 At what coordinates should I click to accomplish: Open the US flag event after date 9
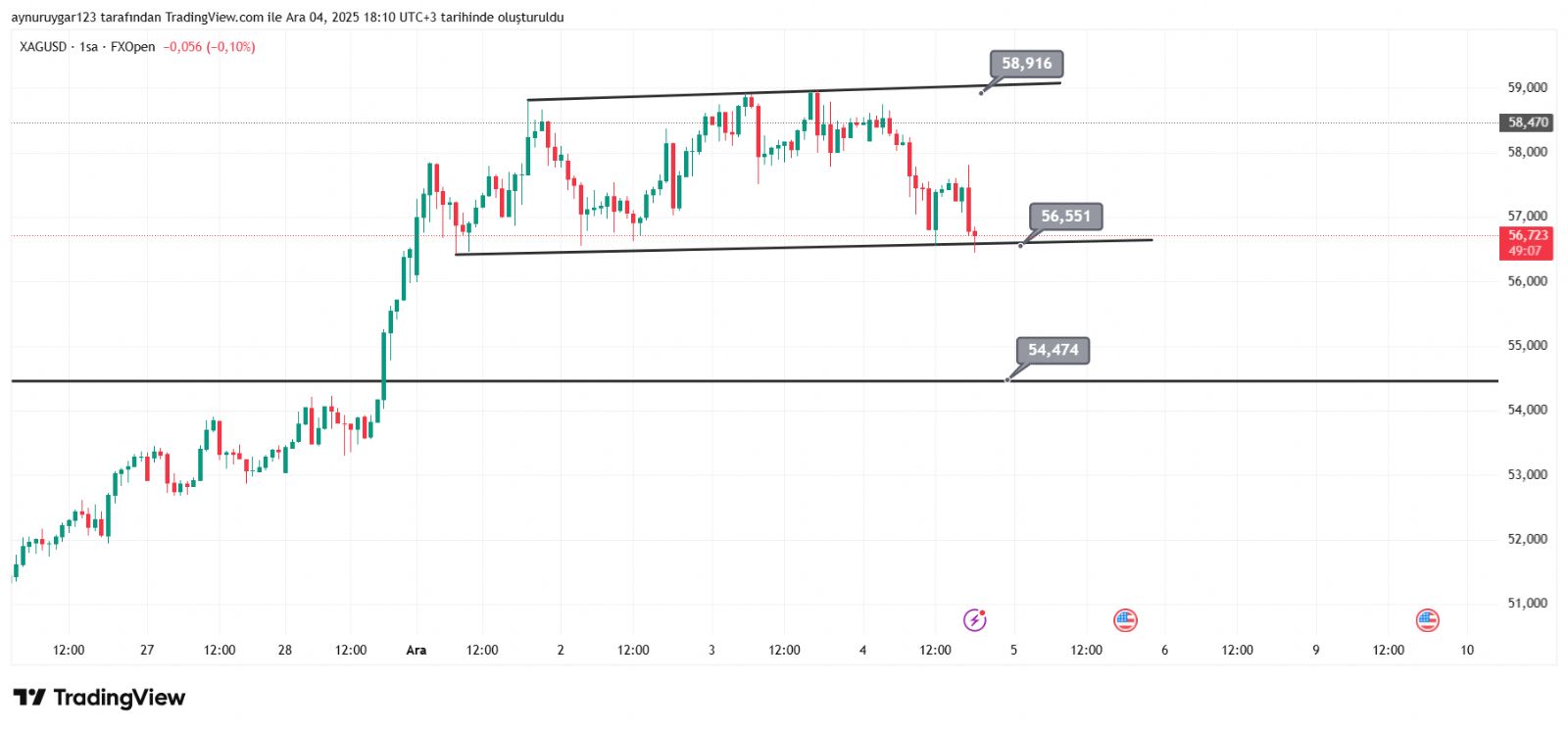[1427, 619]
